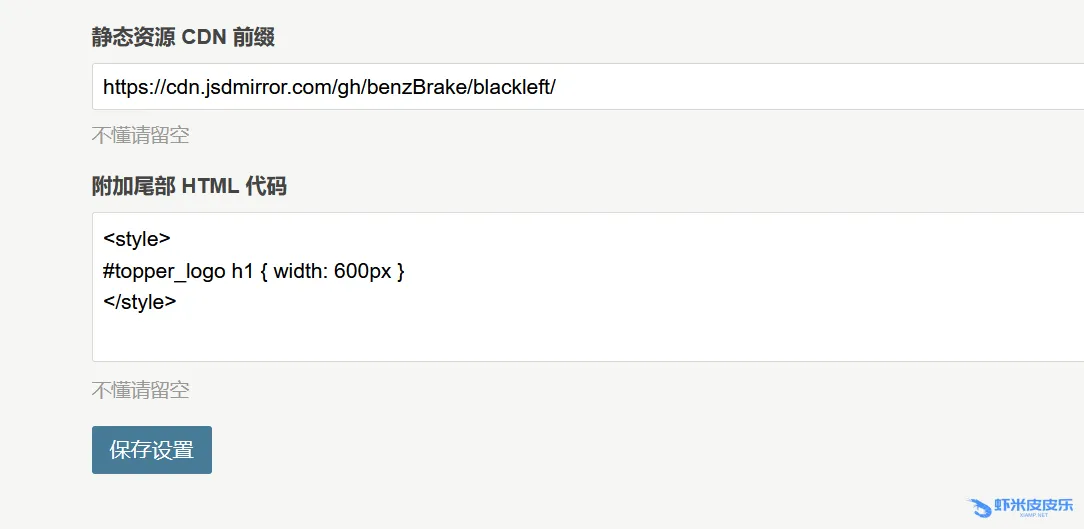This screenshot has height=529, width=1084.
Task: Place cursor on the opening <style> line
Action: click(x=137, y=239)
